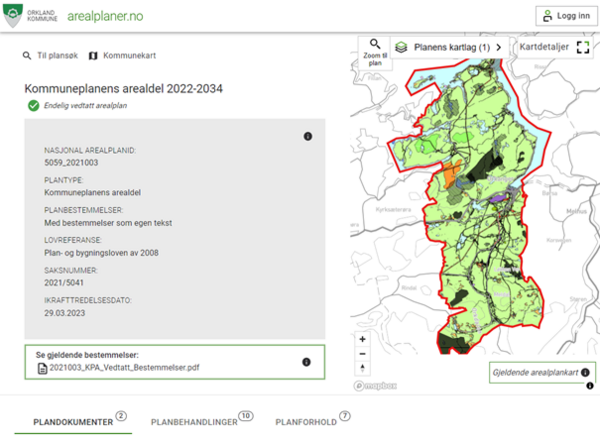
Task: Open the Kartdetaljer panel
Action: pyautogui.click(x=543, y=47)
